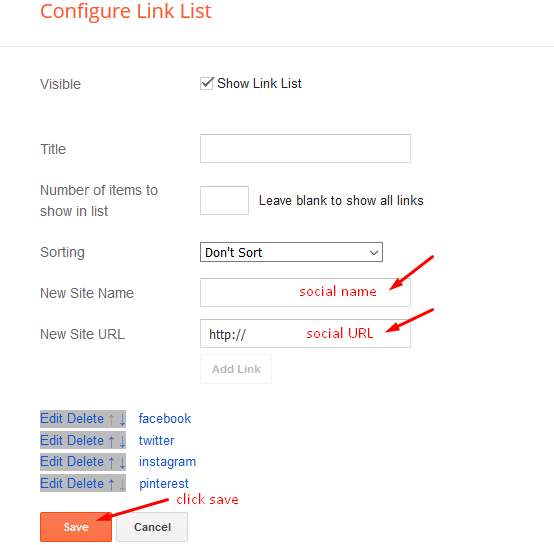Move twitter link down with arrow
The image size is (554, 545).
coord(122,442)
